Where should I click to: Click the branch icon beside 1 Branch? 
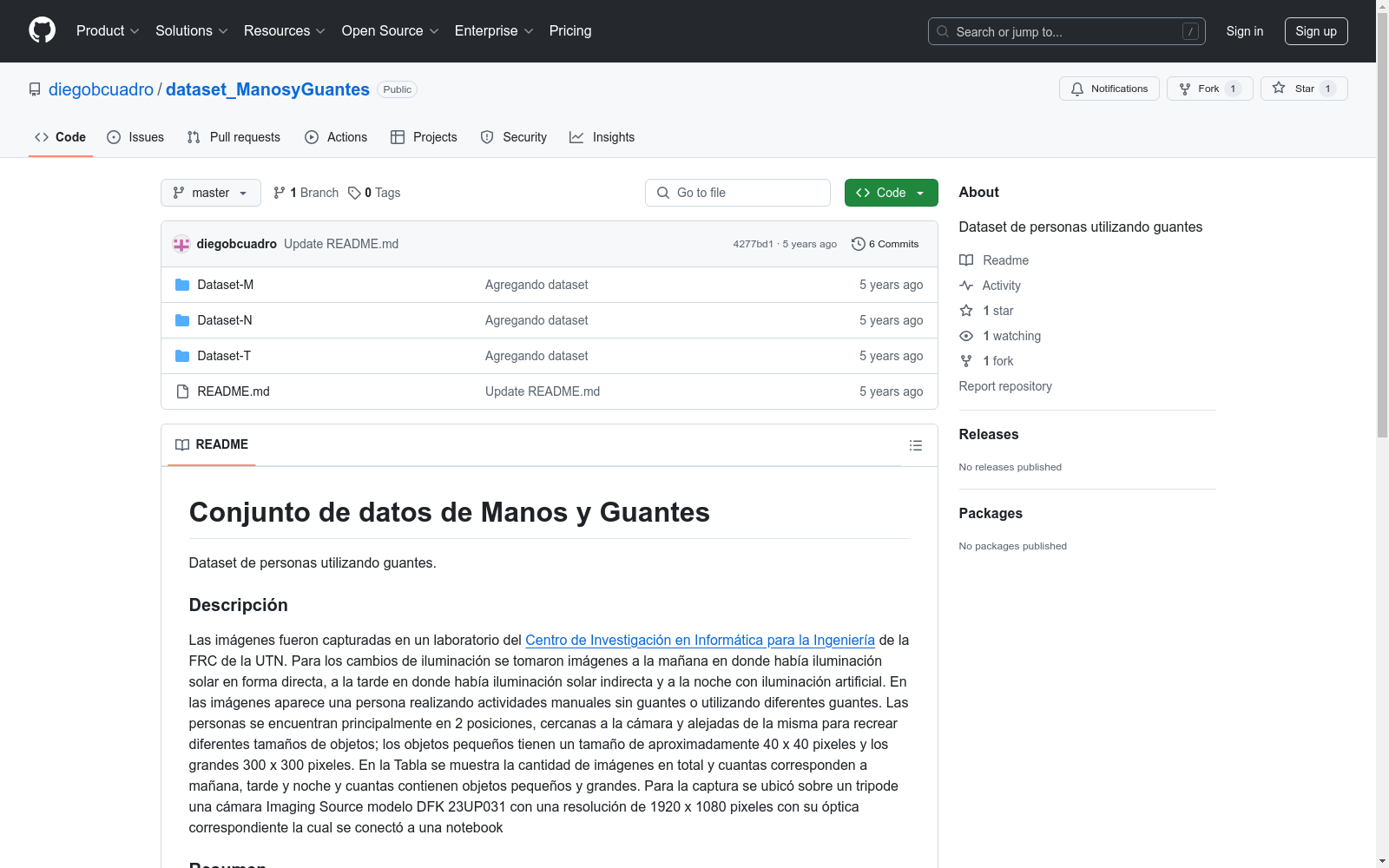[x=280, y=193]
